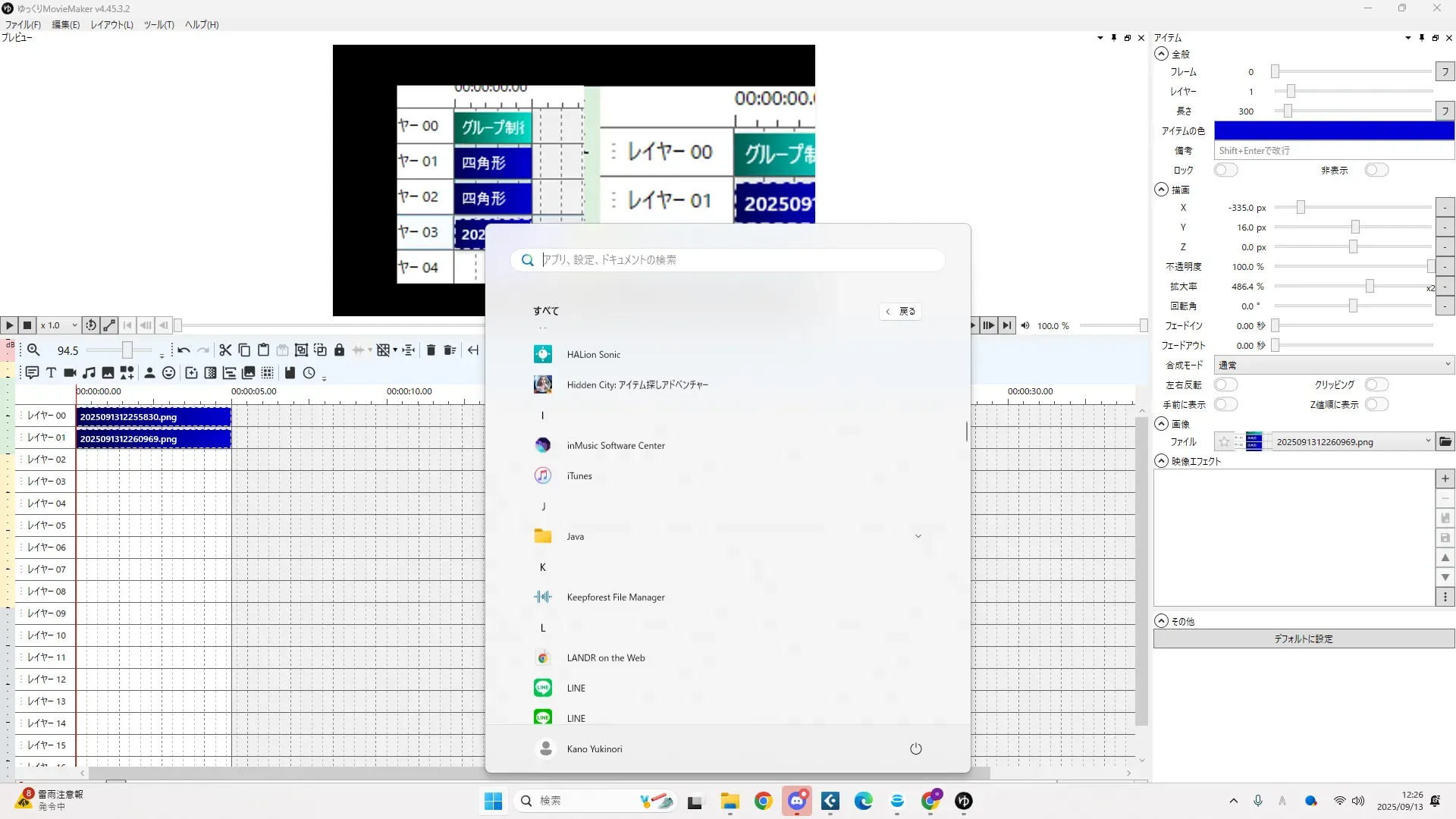This screenshot has width=1456, height=819.
Task: Click the 戻る back button
Action: 901,311
